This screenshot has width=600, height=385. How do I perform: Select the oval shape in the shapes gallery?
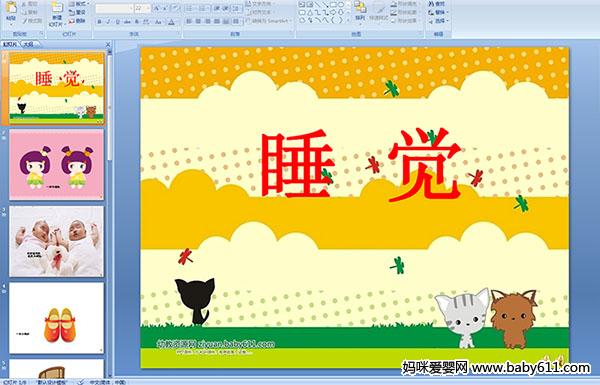tap(341, 5)
